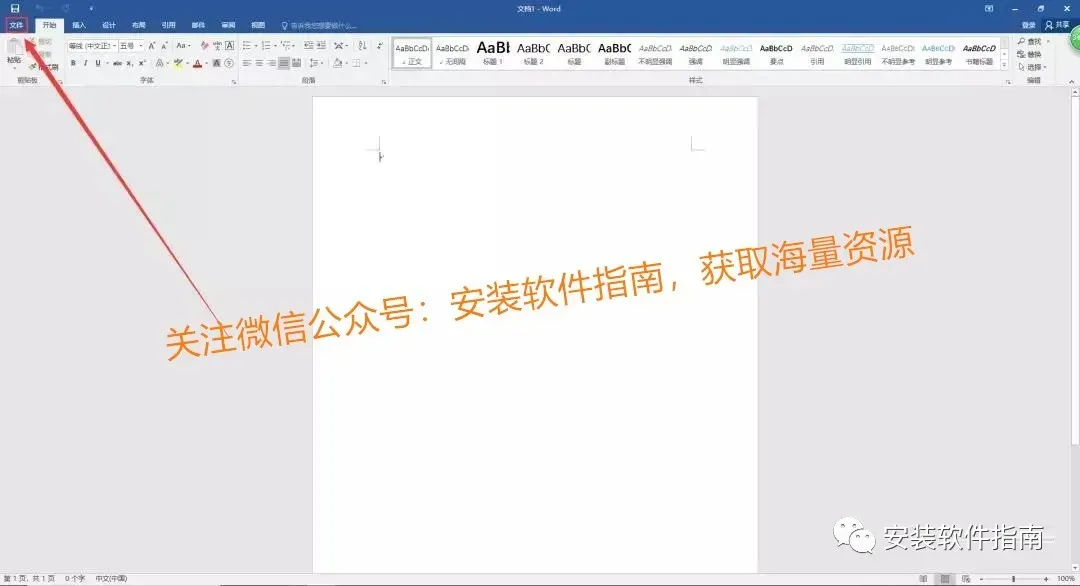The height and width of the screenshot is (586, 1080).
Task: Toggle Justify alignment
Action: pos(284,63)
